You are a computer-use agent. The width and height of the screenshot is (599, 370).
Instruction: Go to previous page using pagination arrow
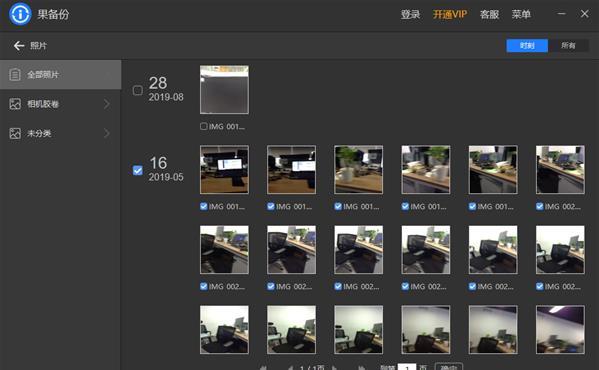tap(290, 368)
